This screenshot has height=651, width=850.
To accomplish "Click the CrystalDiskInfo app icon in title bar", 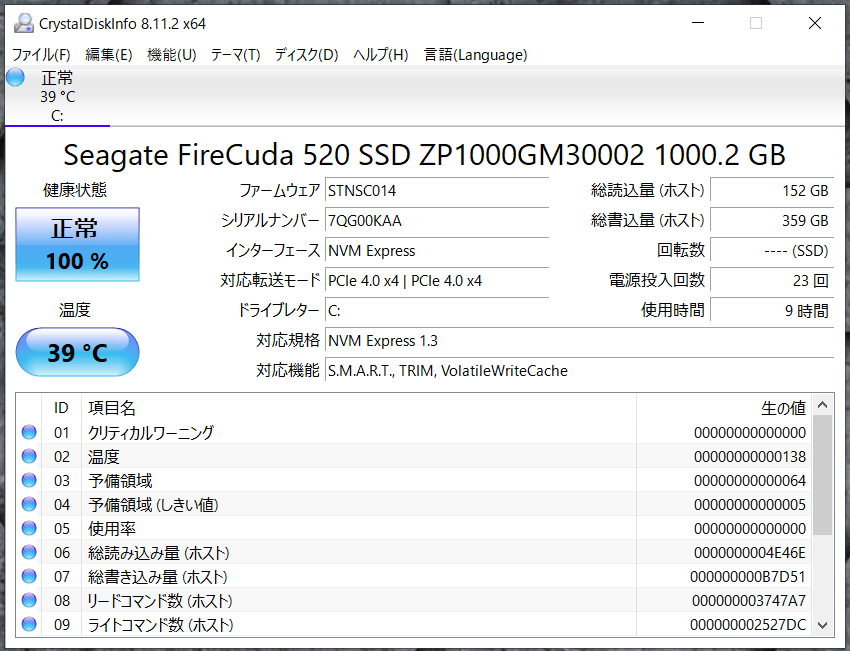I will click(21, 23).
